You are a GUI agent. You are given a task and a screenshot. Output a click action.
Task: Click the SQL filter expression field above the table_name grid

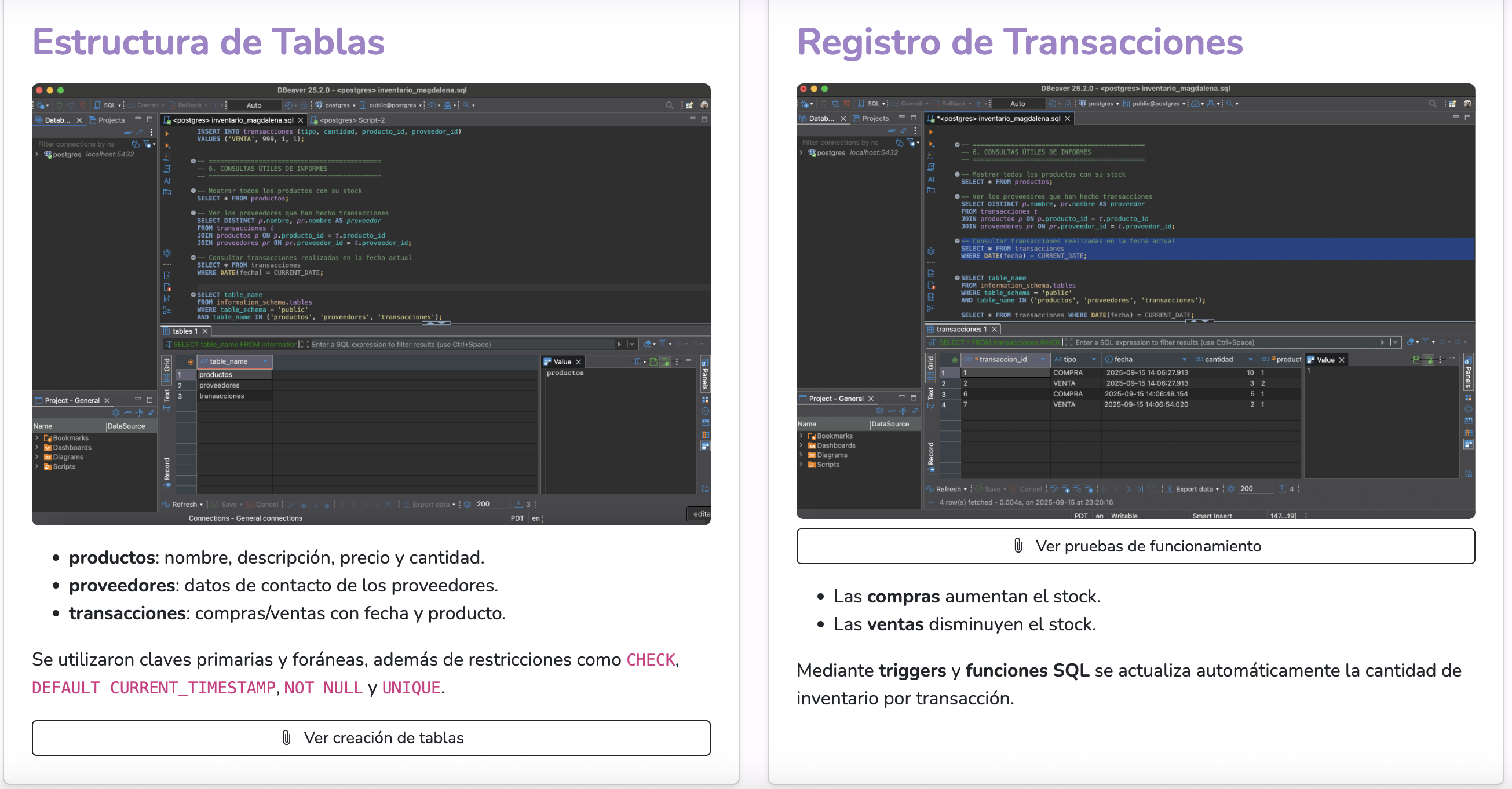(458, 345)
